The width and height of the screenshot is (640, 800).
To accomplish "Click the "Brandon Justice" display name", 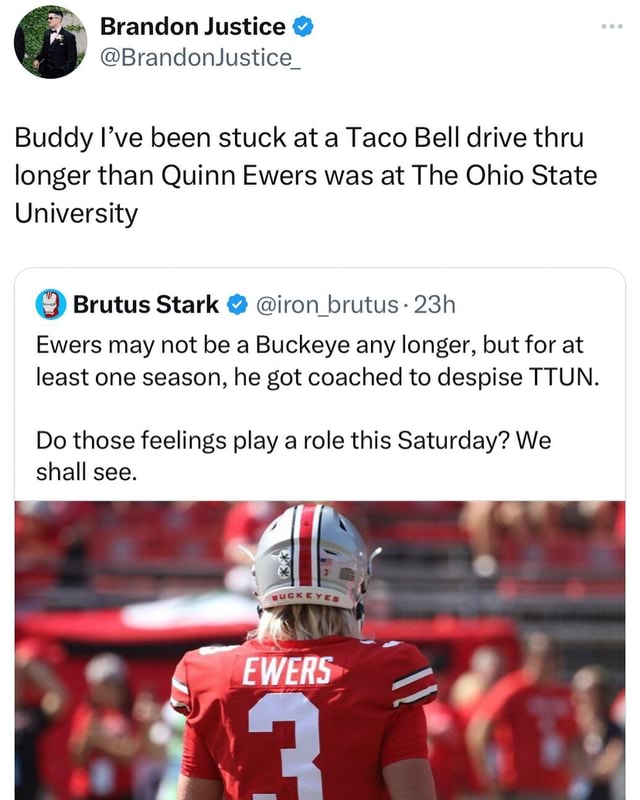I will pos(192,26).
